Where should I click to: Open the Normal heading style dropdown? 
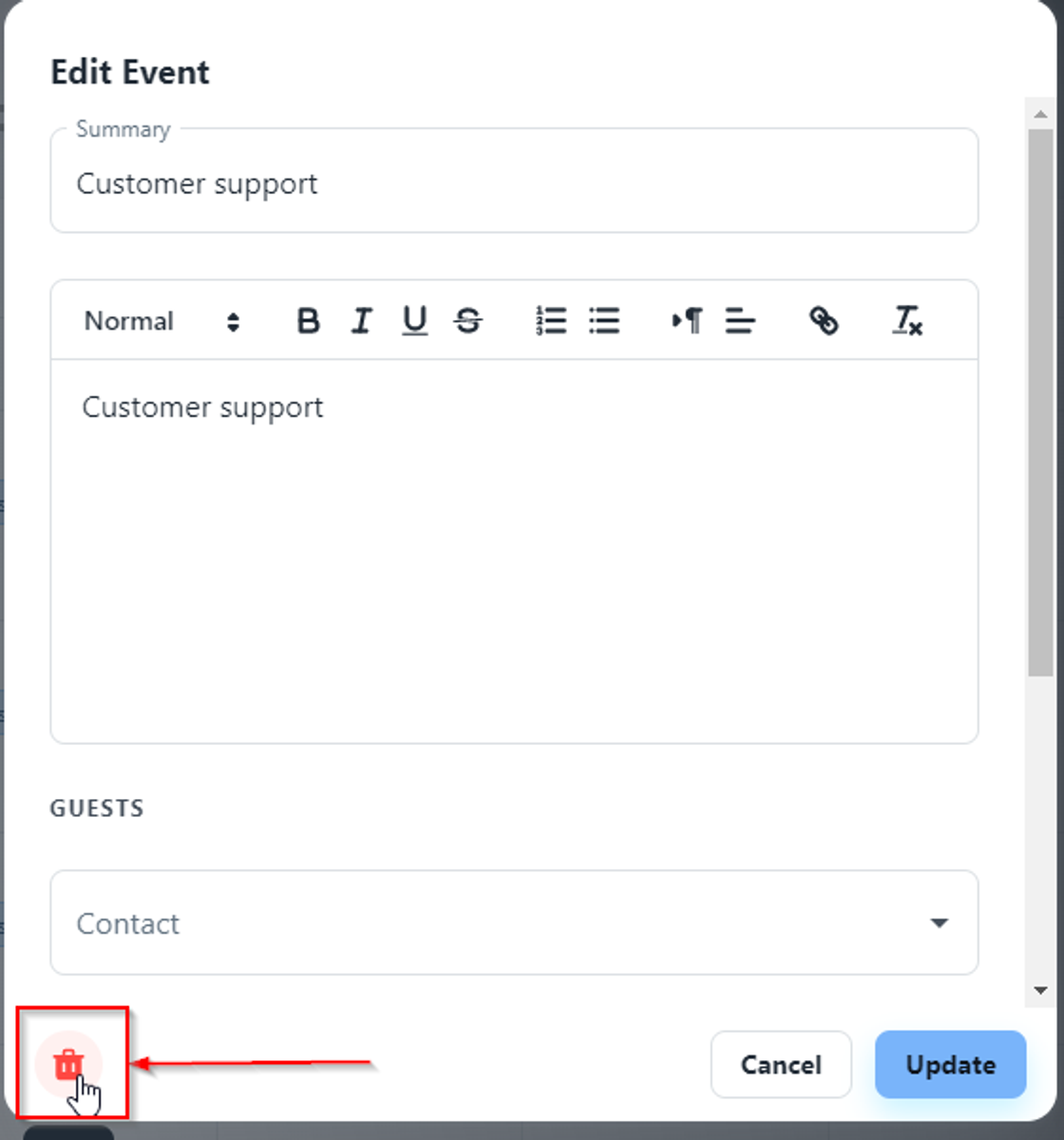coord(161,321)
